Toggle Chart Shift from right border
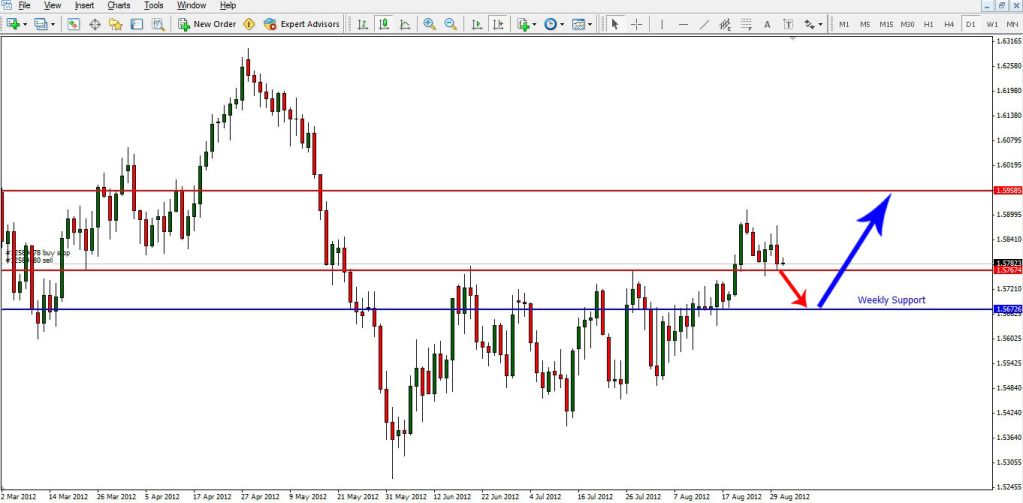The height and width of the screenshot is (503, 1023). 498,24
